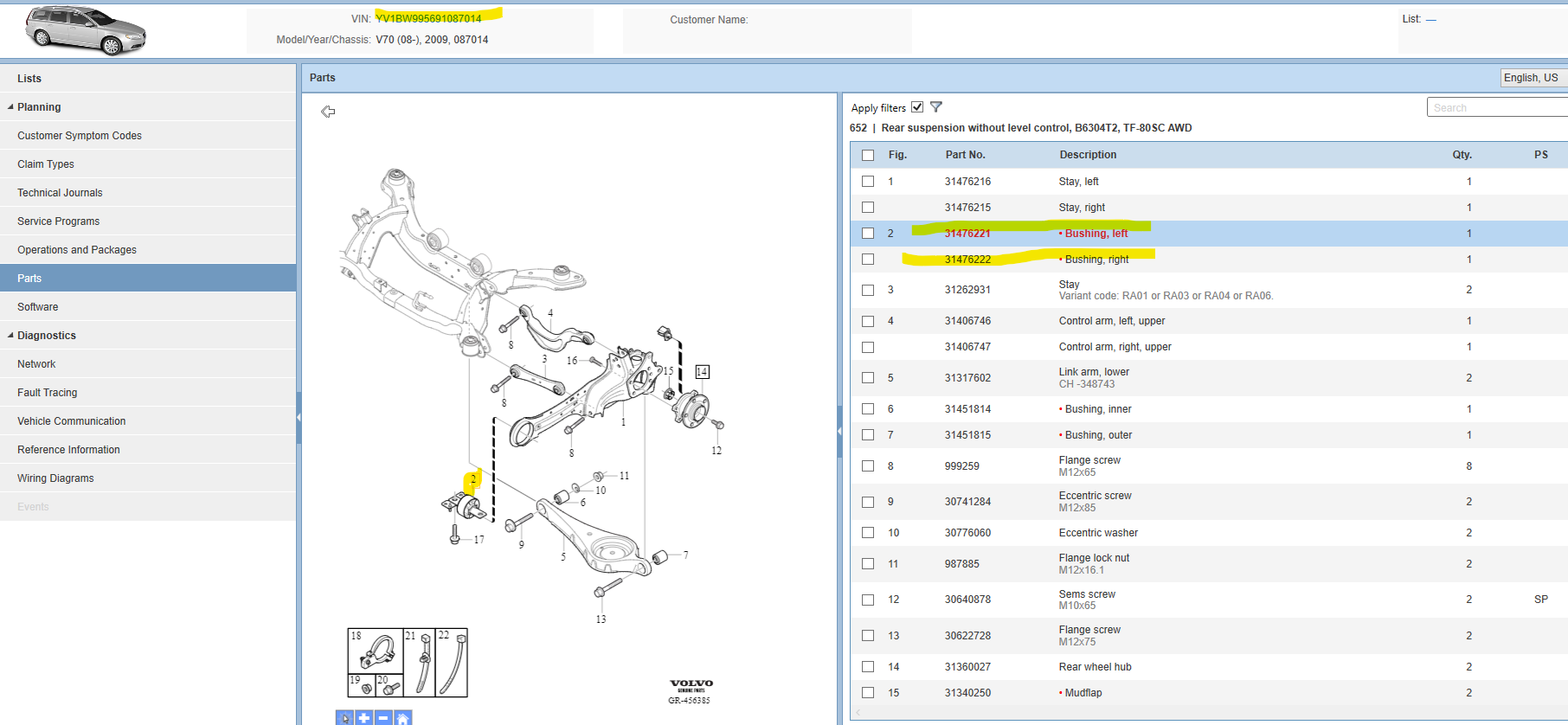Select the pointer tool below the diagram
The image size is (1568, 725).
click(344, 718)
